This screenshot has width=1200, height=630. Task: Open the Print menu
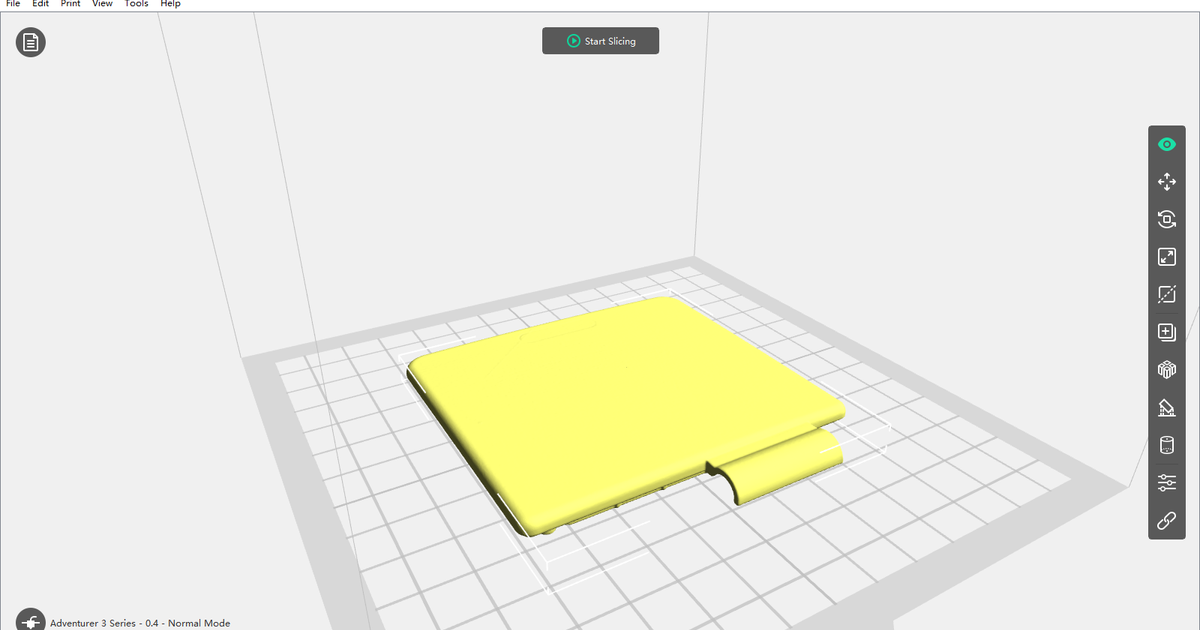coord(69,4)
